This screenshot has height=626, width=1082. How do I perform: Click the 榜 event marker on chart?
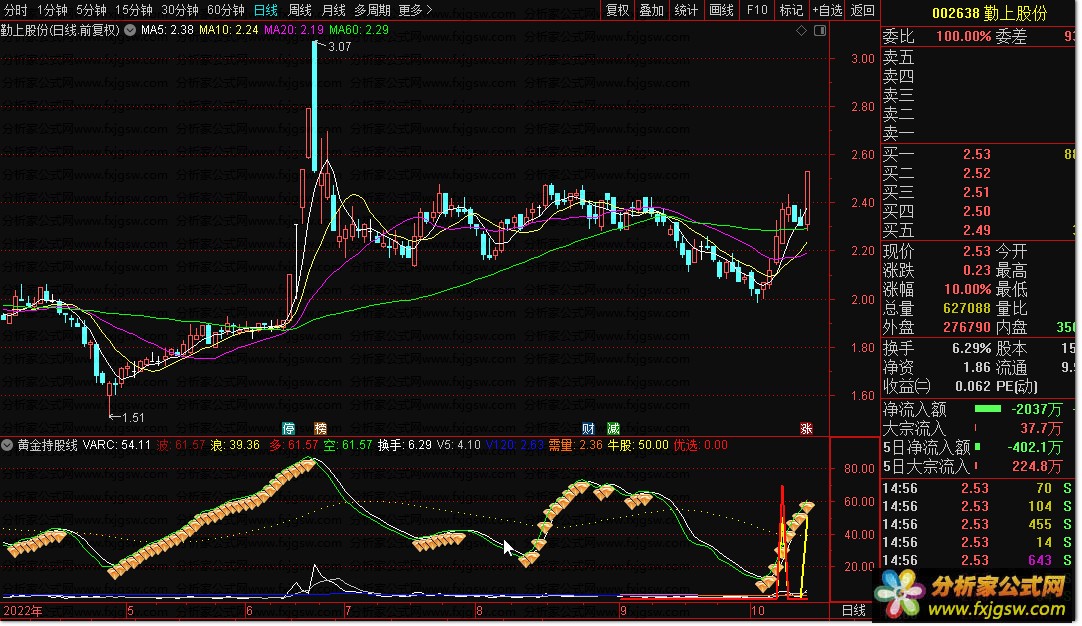[320, 429]
